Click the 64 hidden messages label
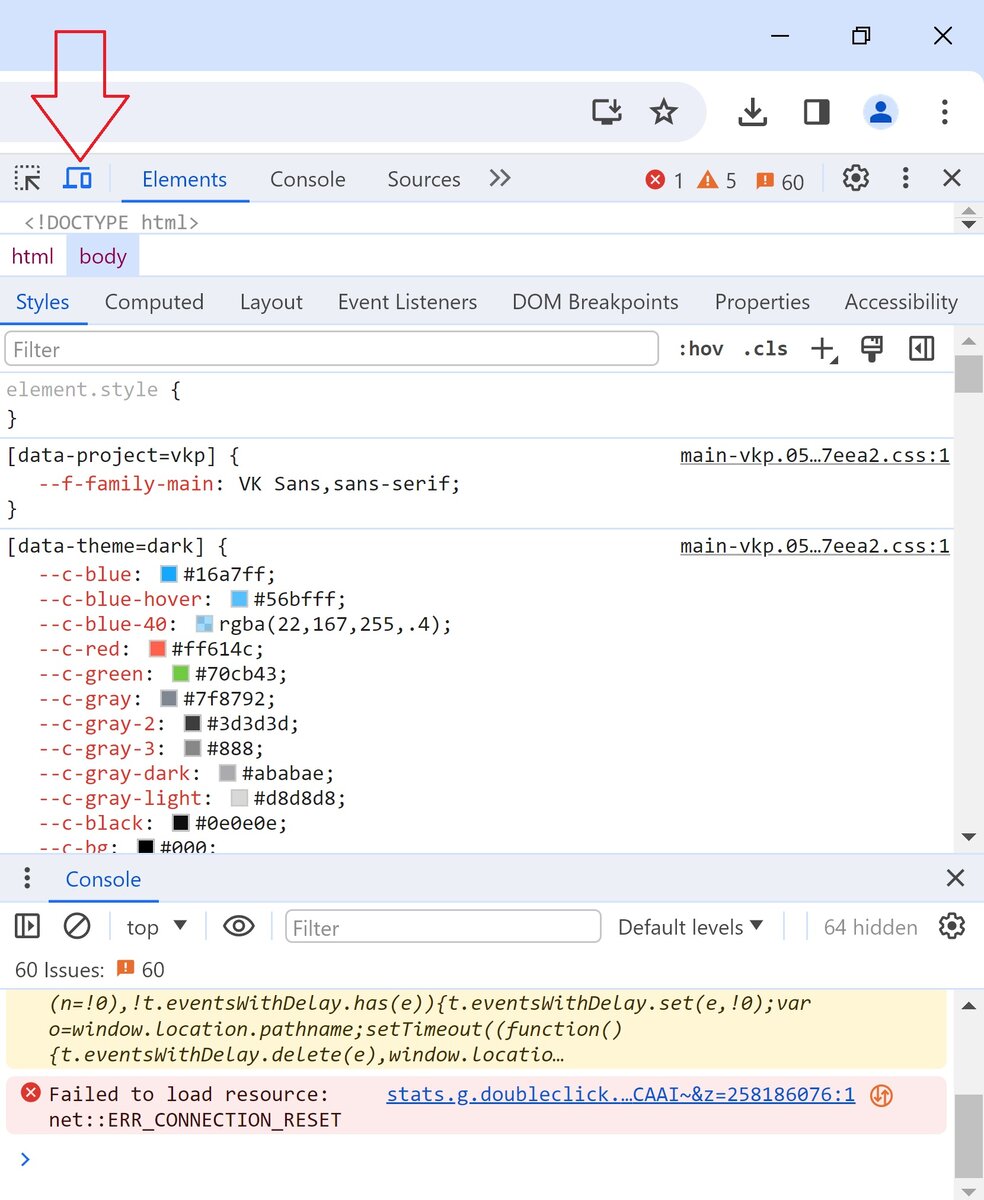Viewport: 984px width, 1200px height. (871, 928)
